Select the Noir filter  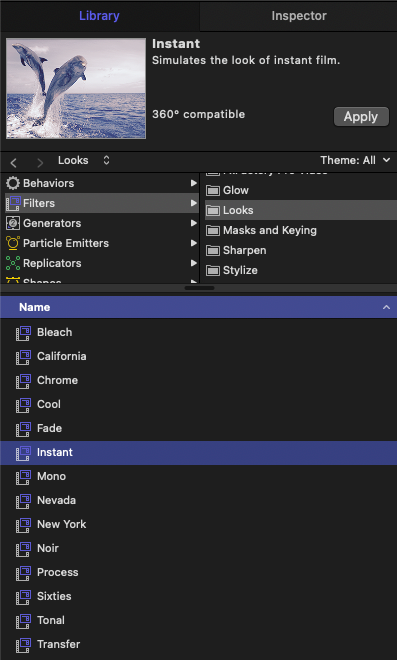pos(198,548)
